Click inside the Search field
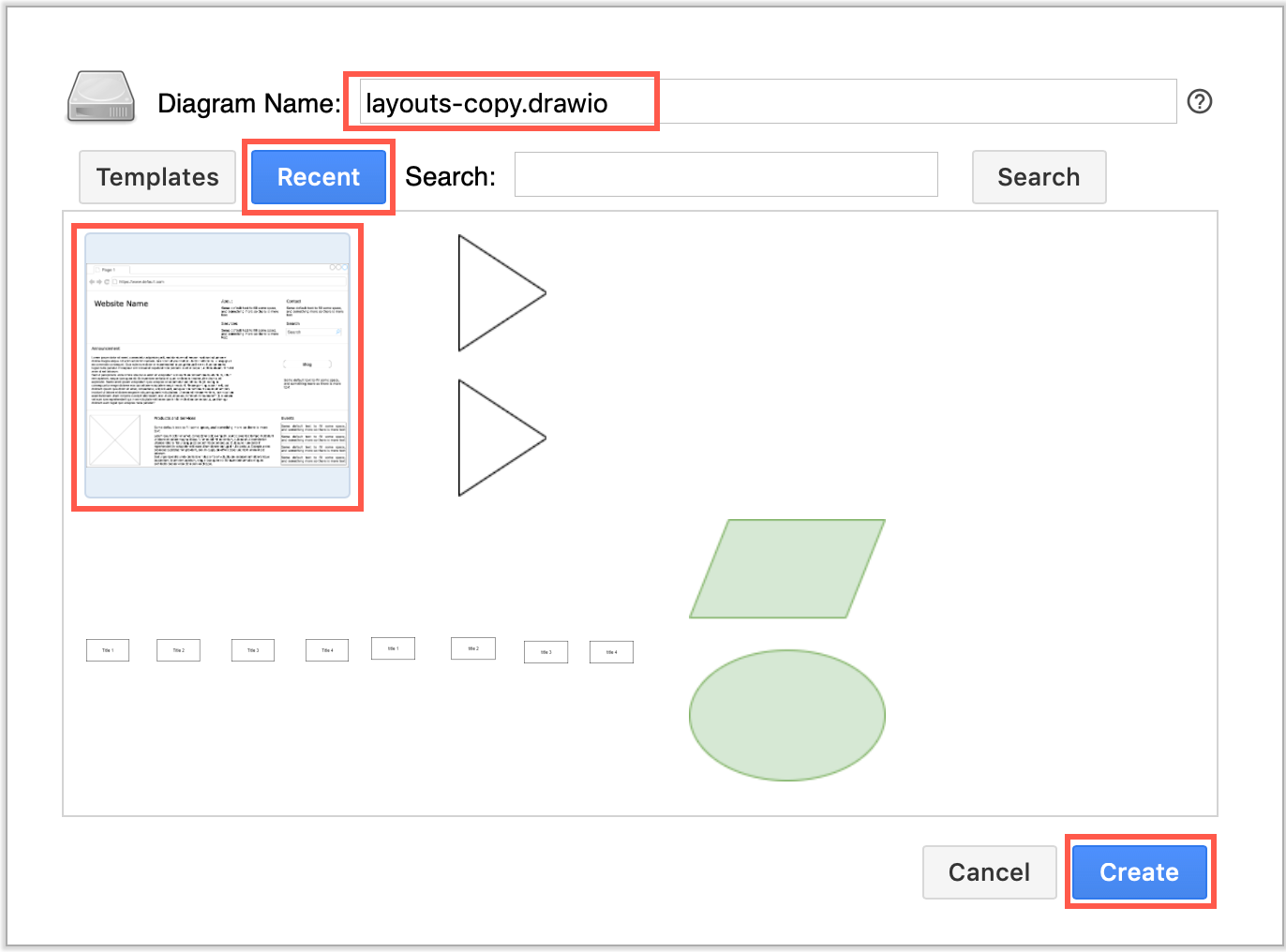This screenshot has height=952, width=1286. 725,174
